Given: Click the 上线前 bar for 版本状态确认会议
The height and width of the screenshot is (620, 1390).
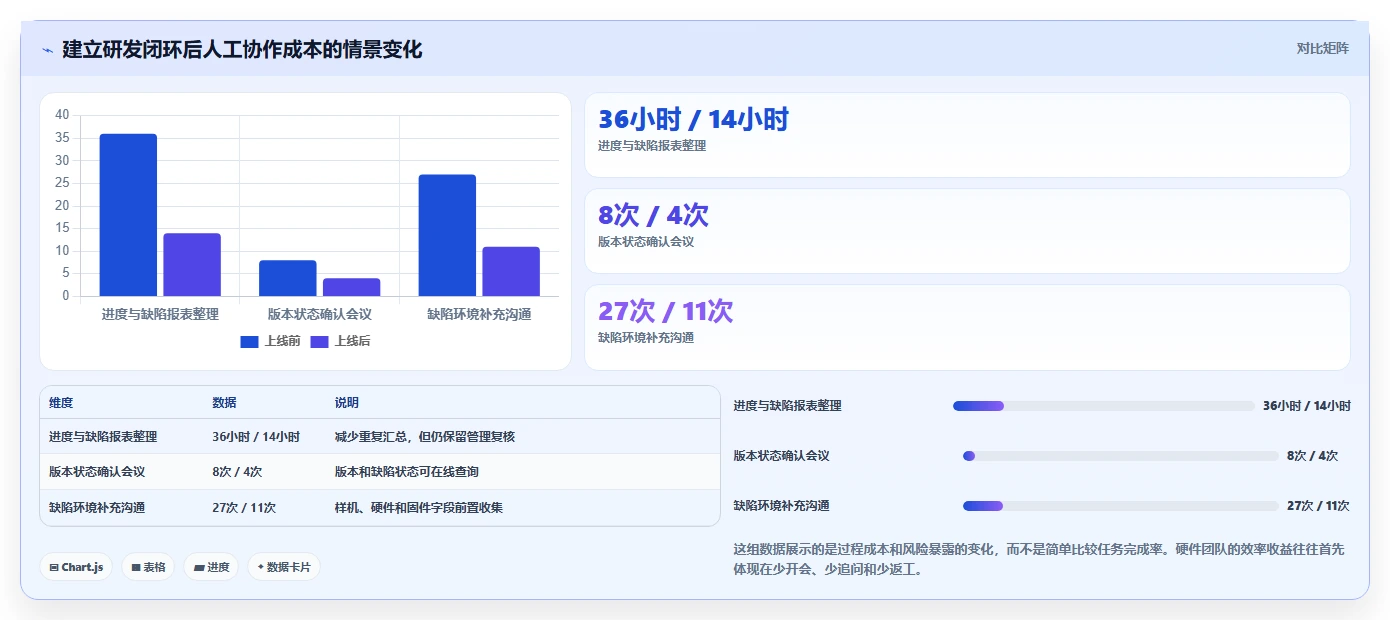Looking at the screenshot, I should point(288,278).
